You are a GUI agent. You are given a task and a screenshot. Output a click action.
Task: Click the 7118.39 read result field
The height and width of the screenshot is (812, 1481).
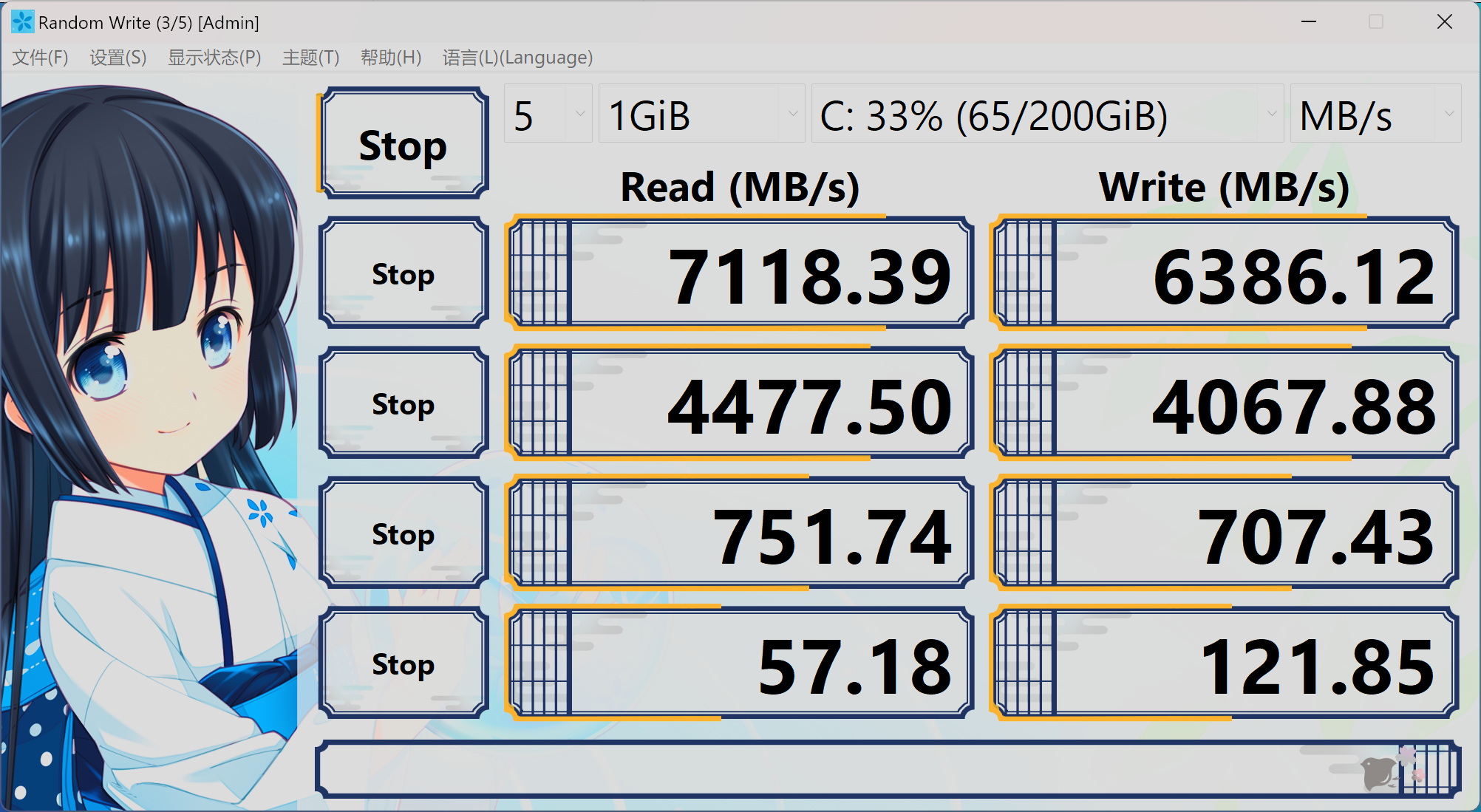point(739,275)
